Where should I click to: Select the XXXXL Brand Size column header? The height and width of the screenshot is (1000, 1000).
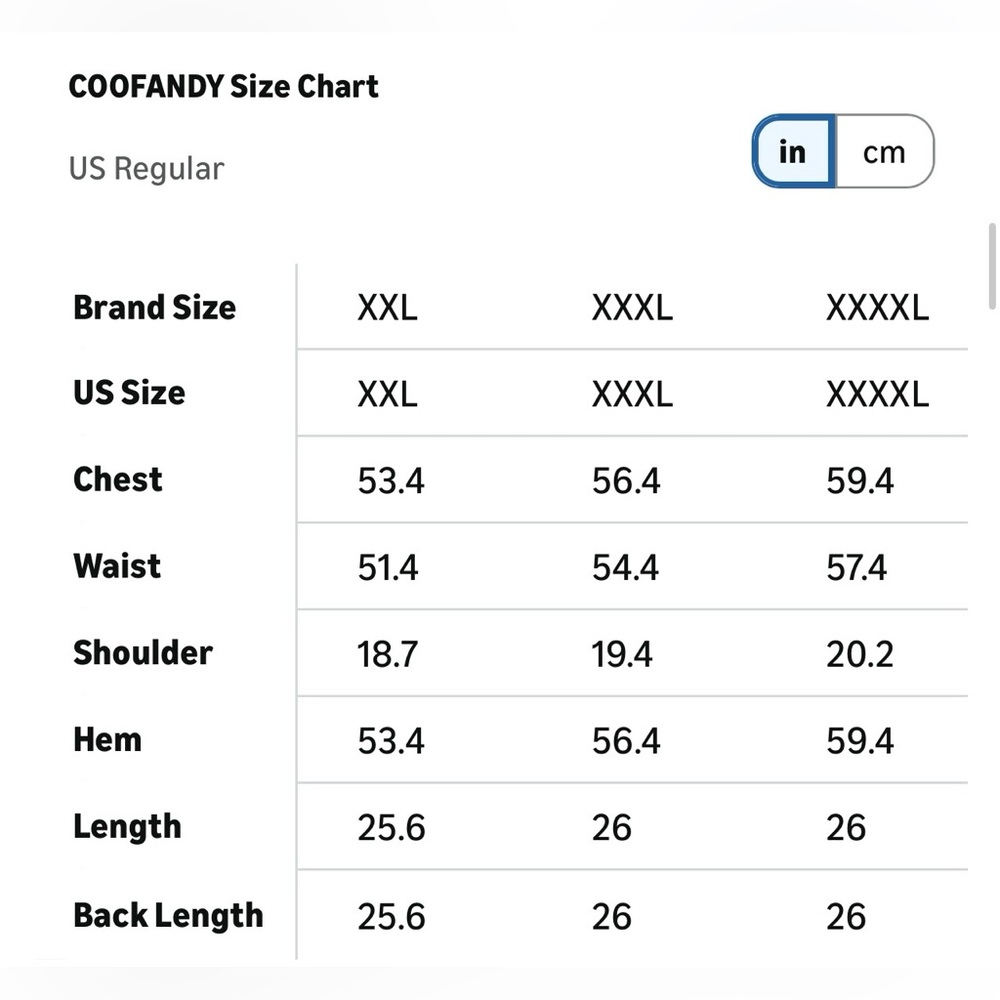point(877,308)
